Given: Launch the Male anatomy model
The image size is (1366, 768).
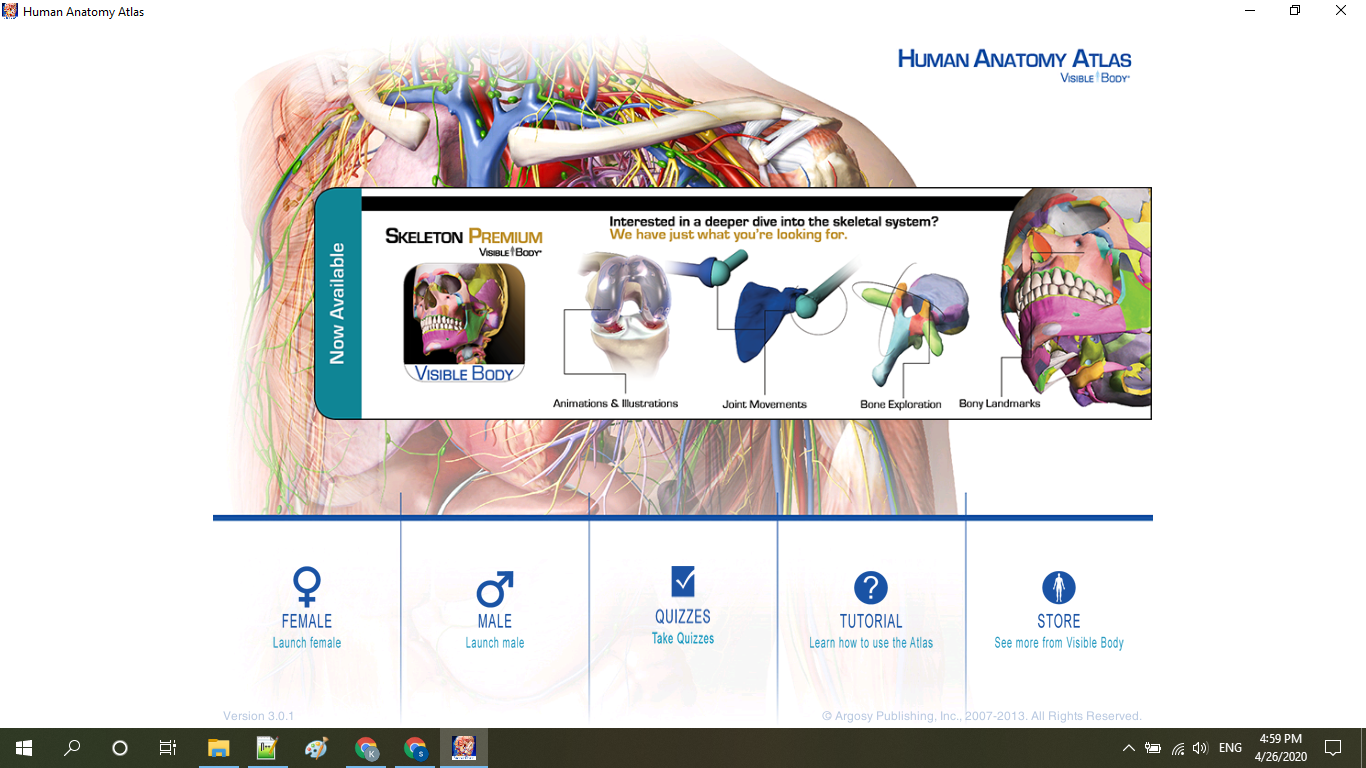Looking at the screenshot, I should [495, 609].
